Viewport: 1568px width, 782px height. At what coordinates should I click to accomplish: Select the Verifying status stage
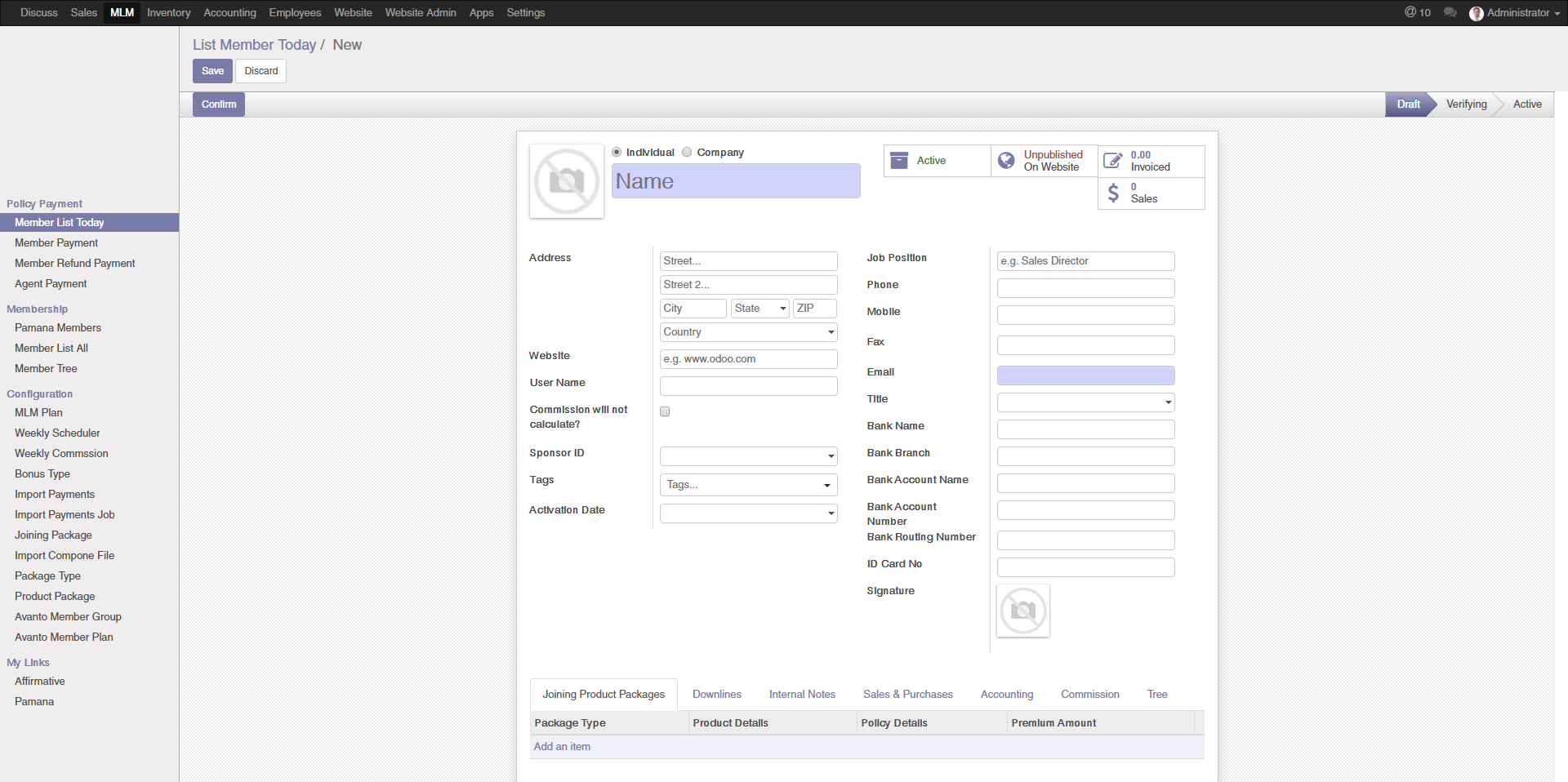tap(1466, 104)
